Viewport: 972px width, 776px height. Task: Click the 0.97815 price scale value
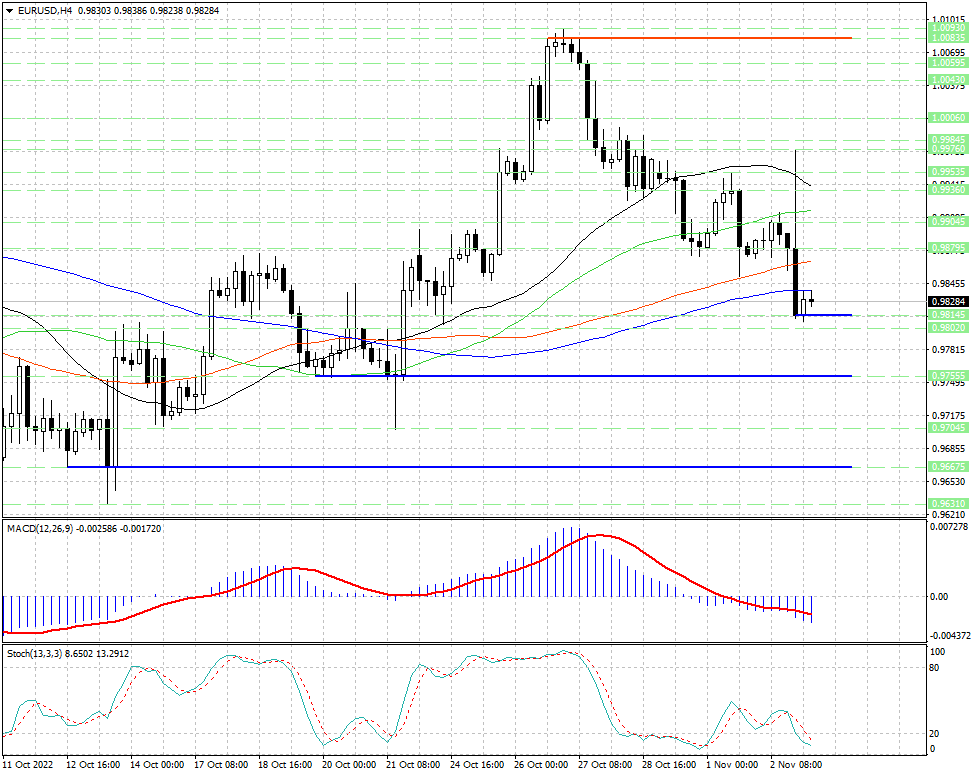948,350
